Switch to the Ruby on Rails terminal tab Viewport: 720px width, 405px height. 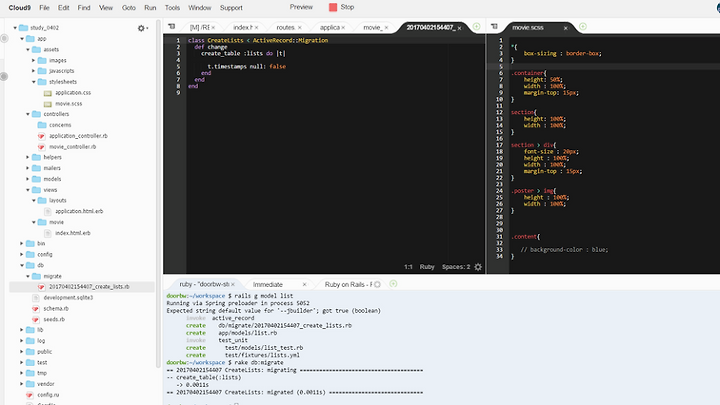pyautogui.click(x=349, y=285)
